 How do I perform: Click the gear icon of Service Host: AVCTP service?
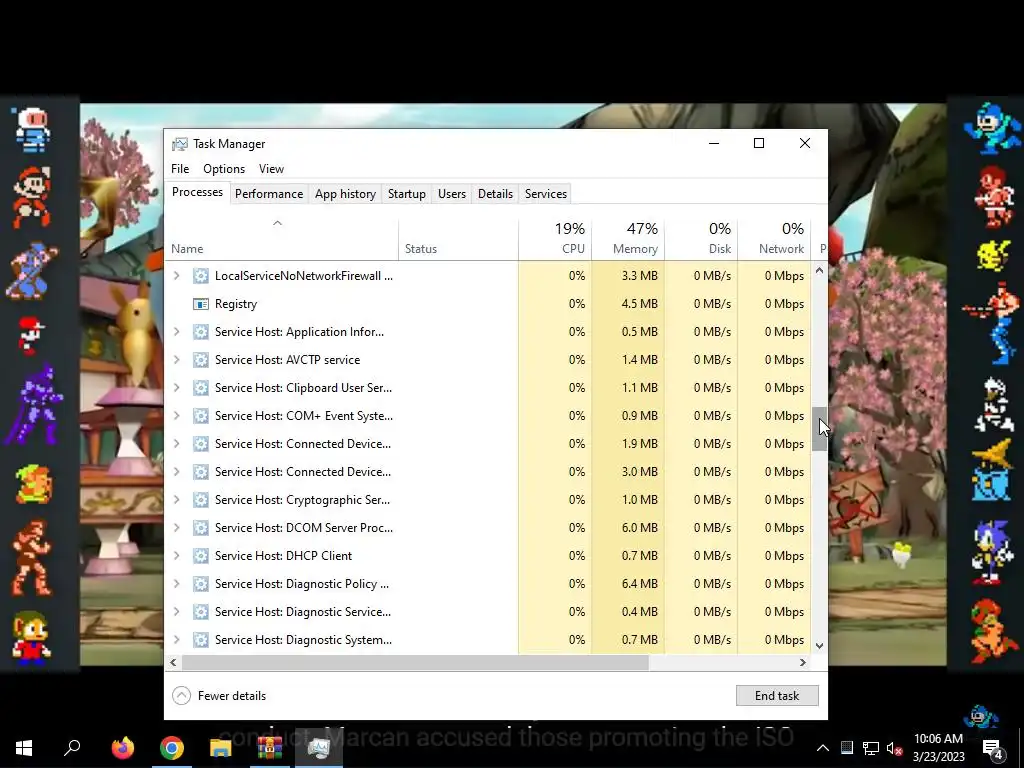[200, 360]
